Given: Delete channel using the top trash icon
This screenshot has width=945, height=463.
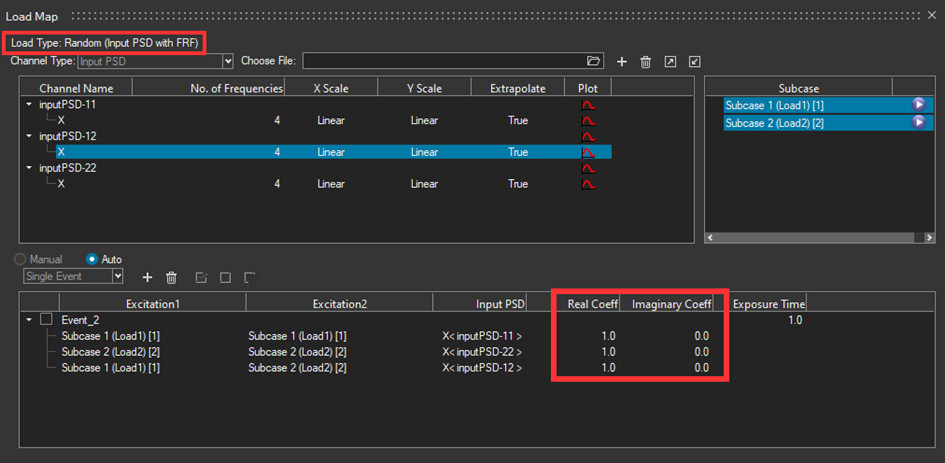Looking at the screenshot, I should (645, 62).
